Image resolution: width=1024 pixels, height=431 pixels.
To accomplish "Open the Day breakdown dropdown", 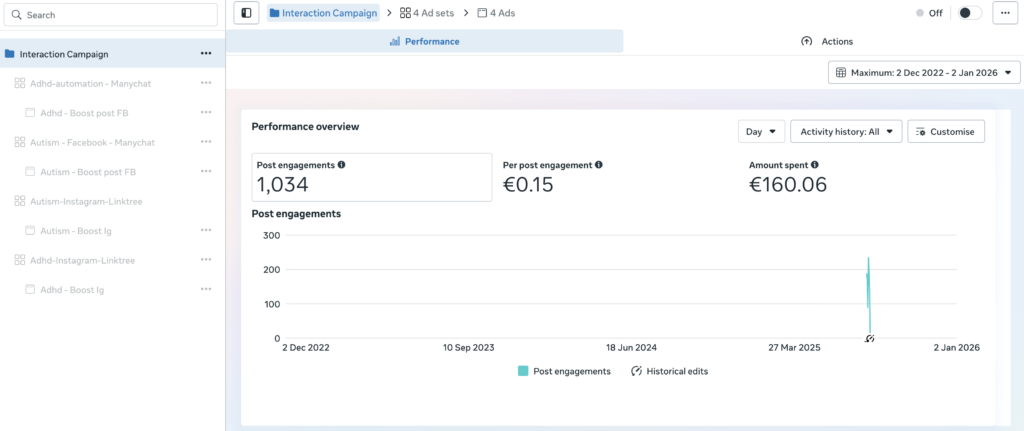I will click(x=761, y=131).
